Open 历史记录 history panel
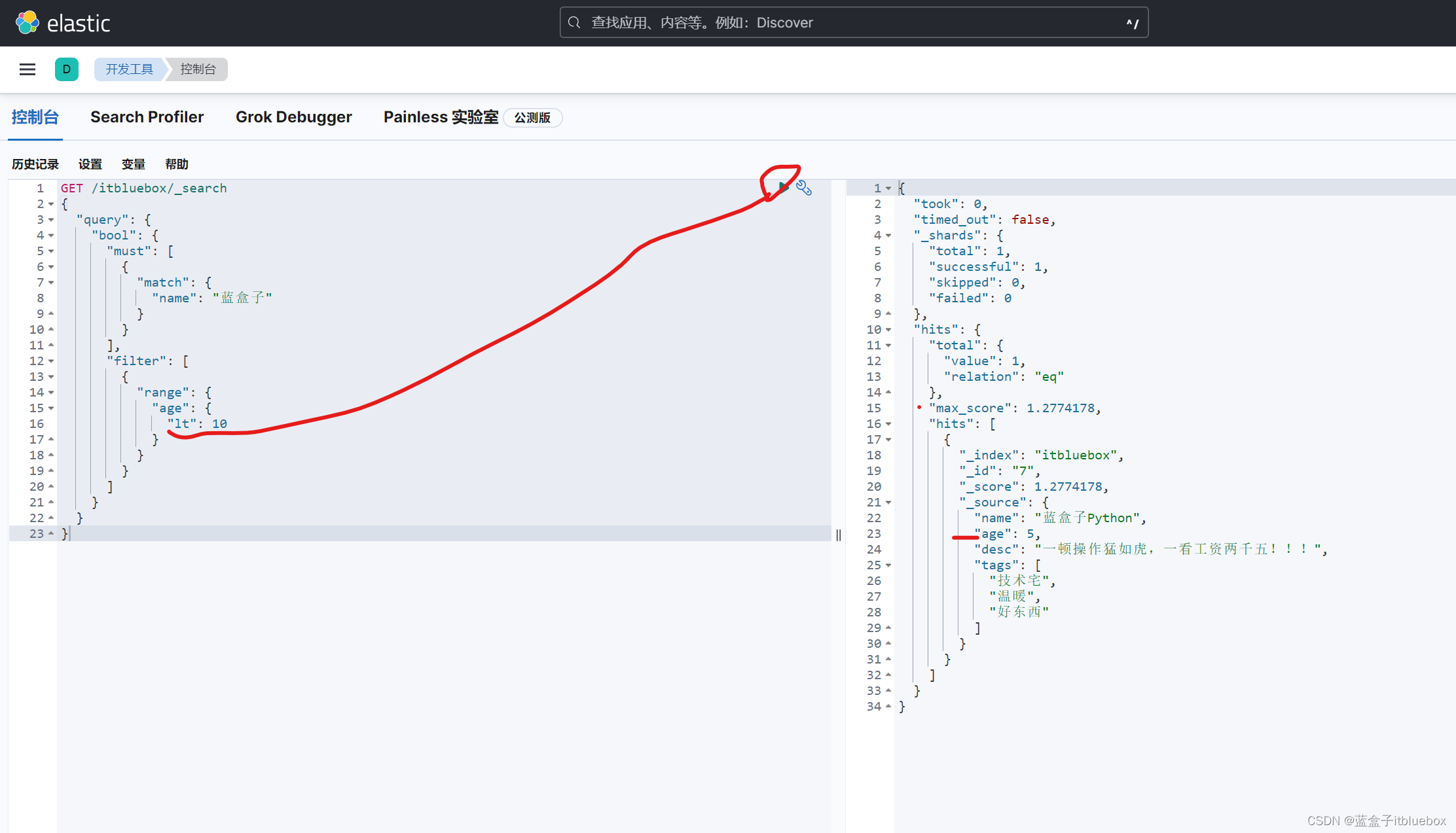The image size is (1456, 833). coord(35,164)
